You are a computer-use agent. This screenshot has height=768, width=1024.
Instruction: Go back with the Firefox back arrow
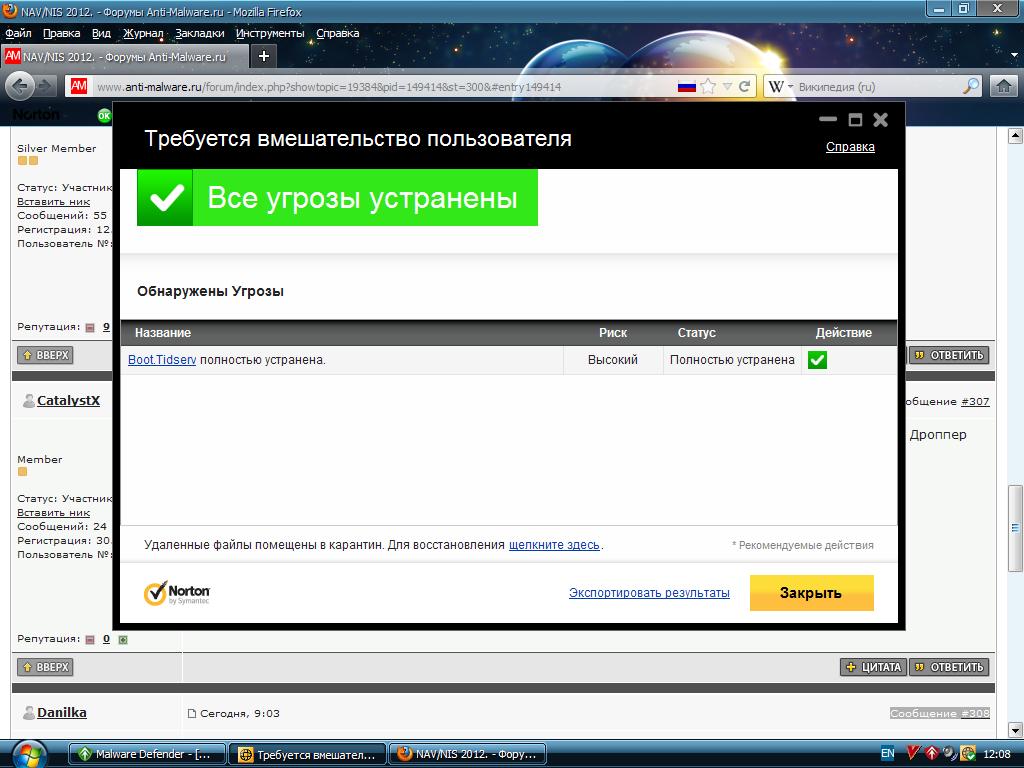(x=20, y=86)
